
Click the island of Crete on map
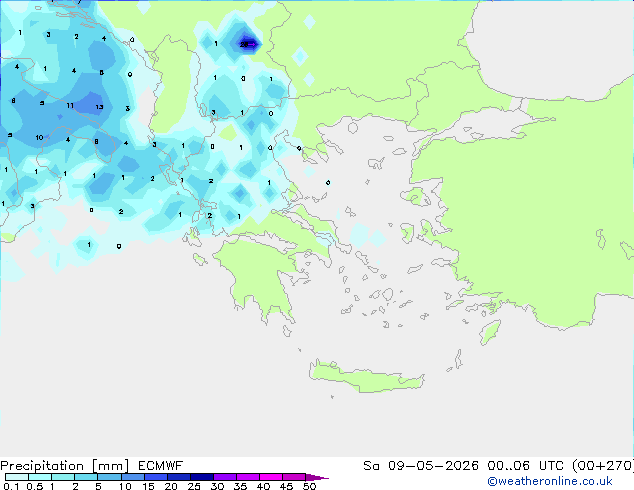(x=366, y=377)
